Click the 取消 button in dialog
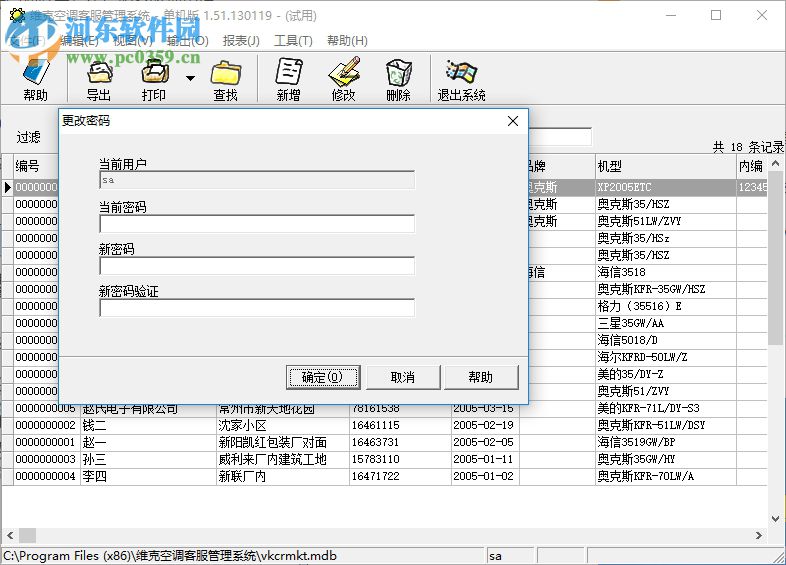The width and height of the screenshot is (786, 565). 403,377
